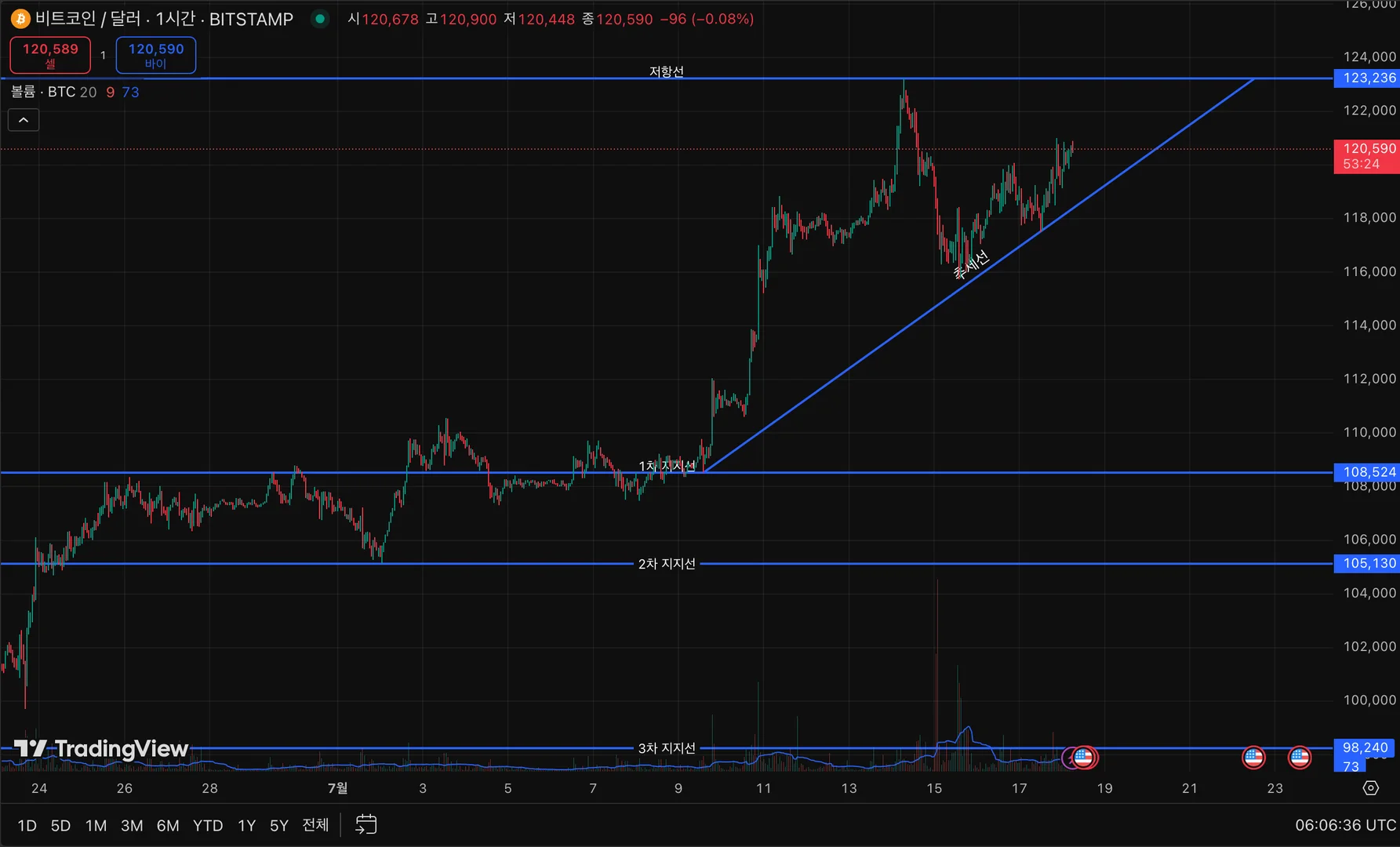1400x847 pixels.
Task: Click the red 120,589 sell button
Action: click(50, 55)
